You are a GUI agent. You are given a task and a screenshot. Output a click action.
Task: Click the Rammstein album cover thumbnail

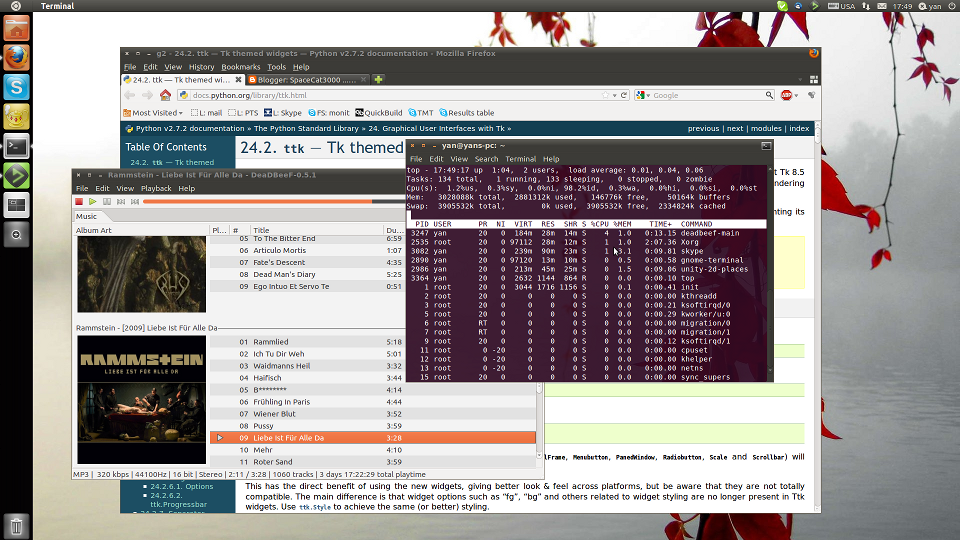pyautogui.click(x=141, y=399)
